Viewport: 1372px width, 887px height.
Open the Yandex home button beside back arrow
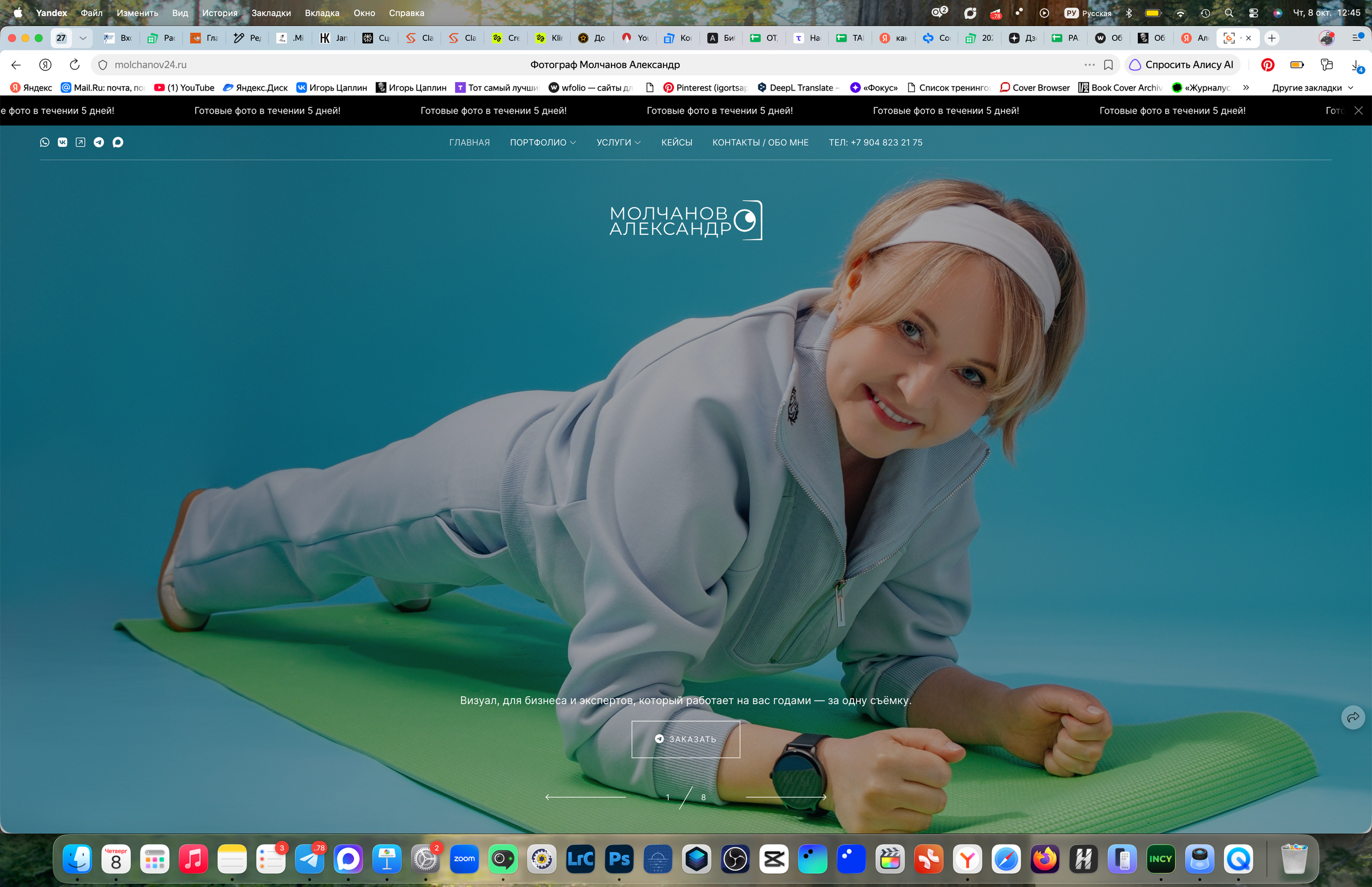pos(46,64)
